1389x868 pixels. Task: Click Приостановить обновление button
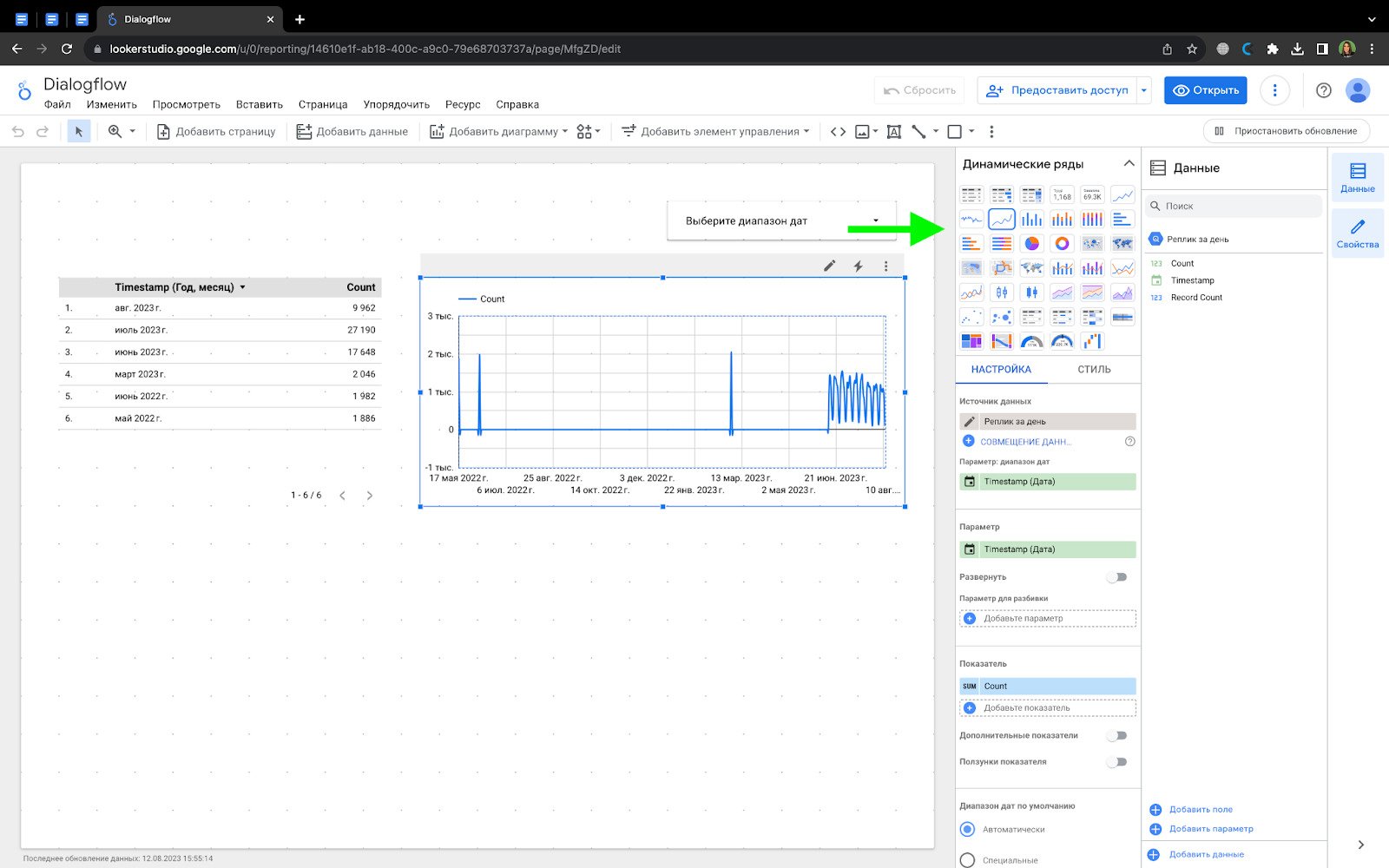click(1286, 132)
